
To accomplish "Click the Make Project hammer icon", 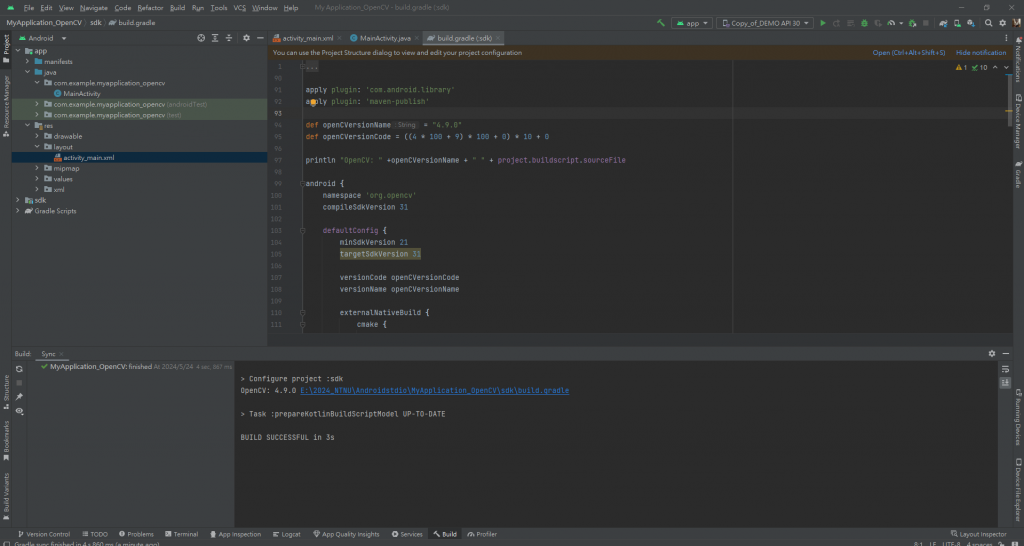I will coord(662,22).
